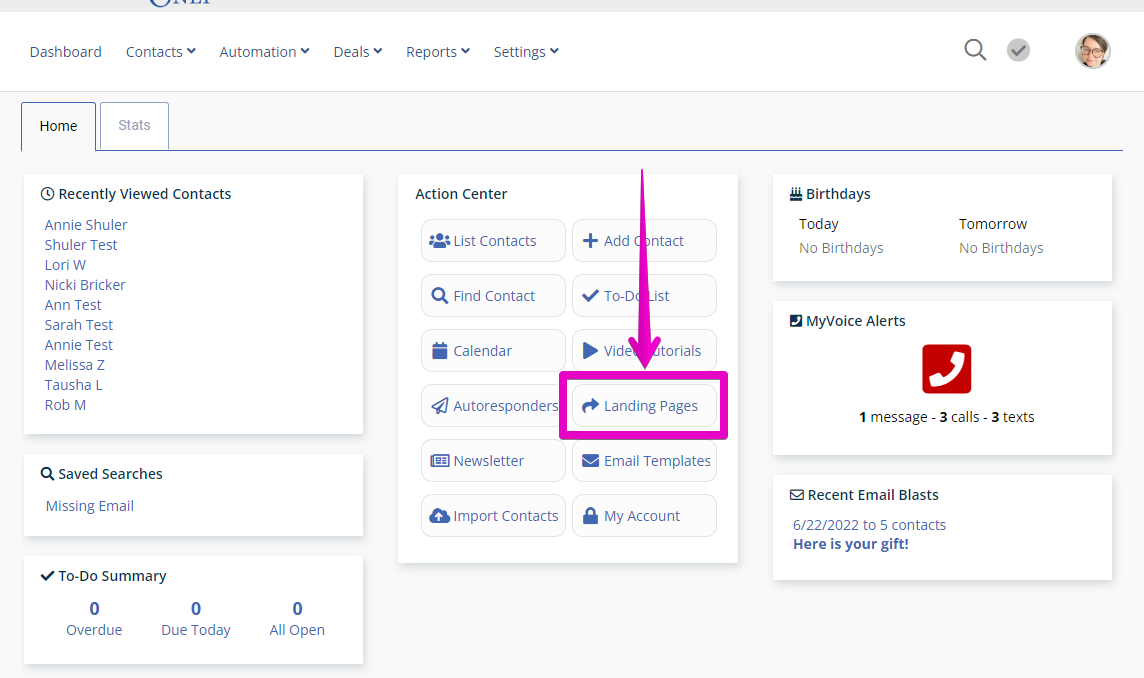Click the cloud icon on Import Contacts

(x=441, y=515)
